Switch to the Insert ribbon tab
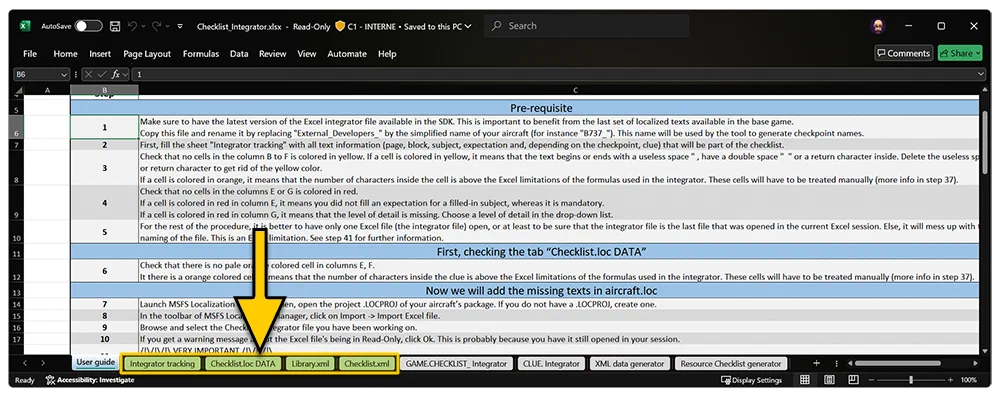 point(100,54)
